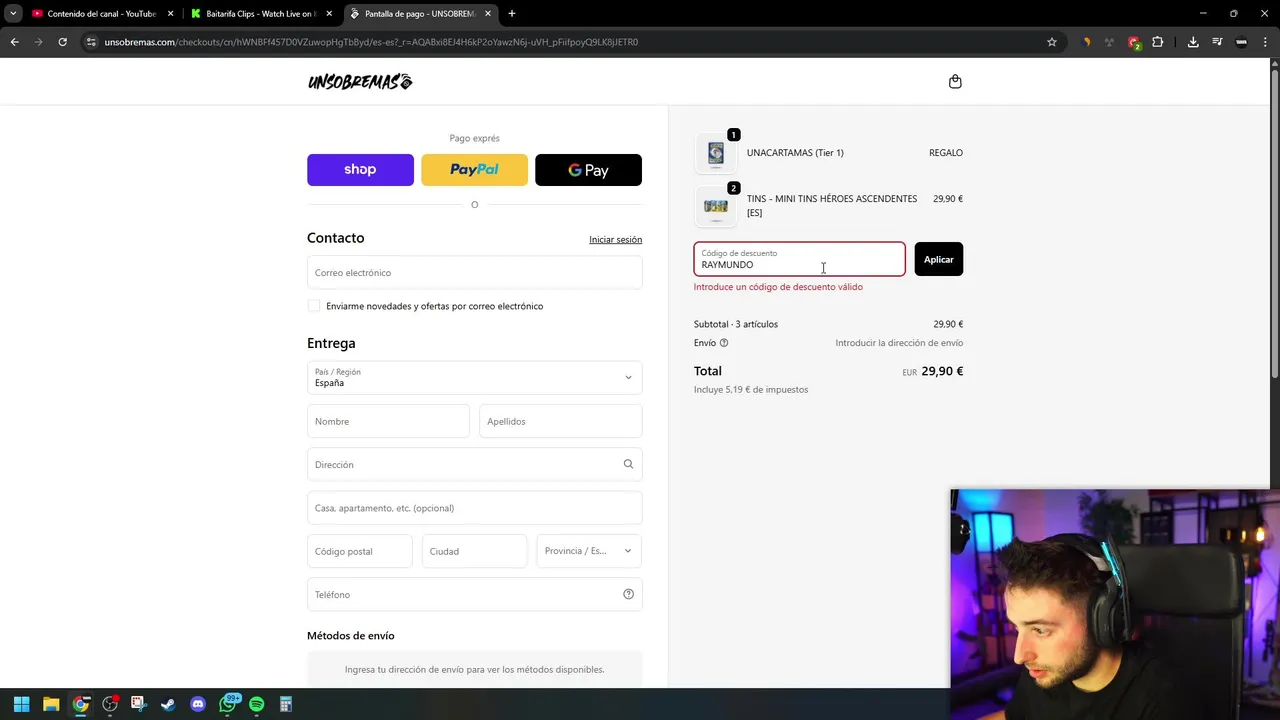Image resolution: width=1280 pixels, height=720 pixels.
Task: Open Chrome downloads icon
Action: [1193, 42]
